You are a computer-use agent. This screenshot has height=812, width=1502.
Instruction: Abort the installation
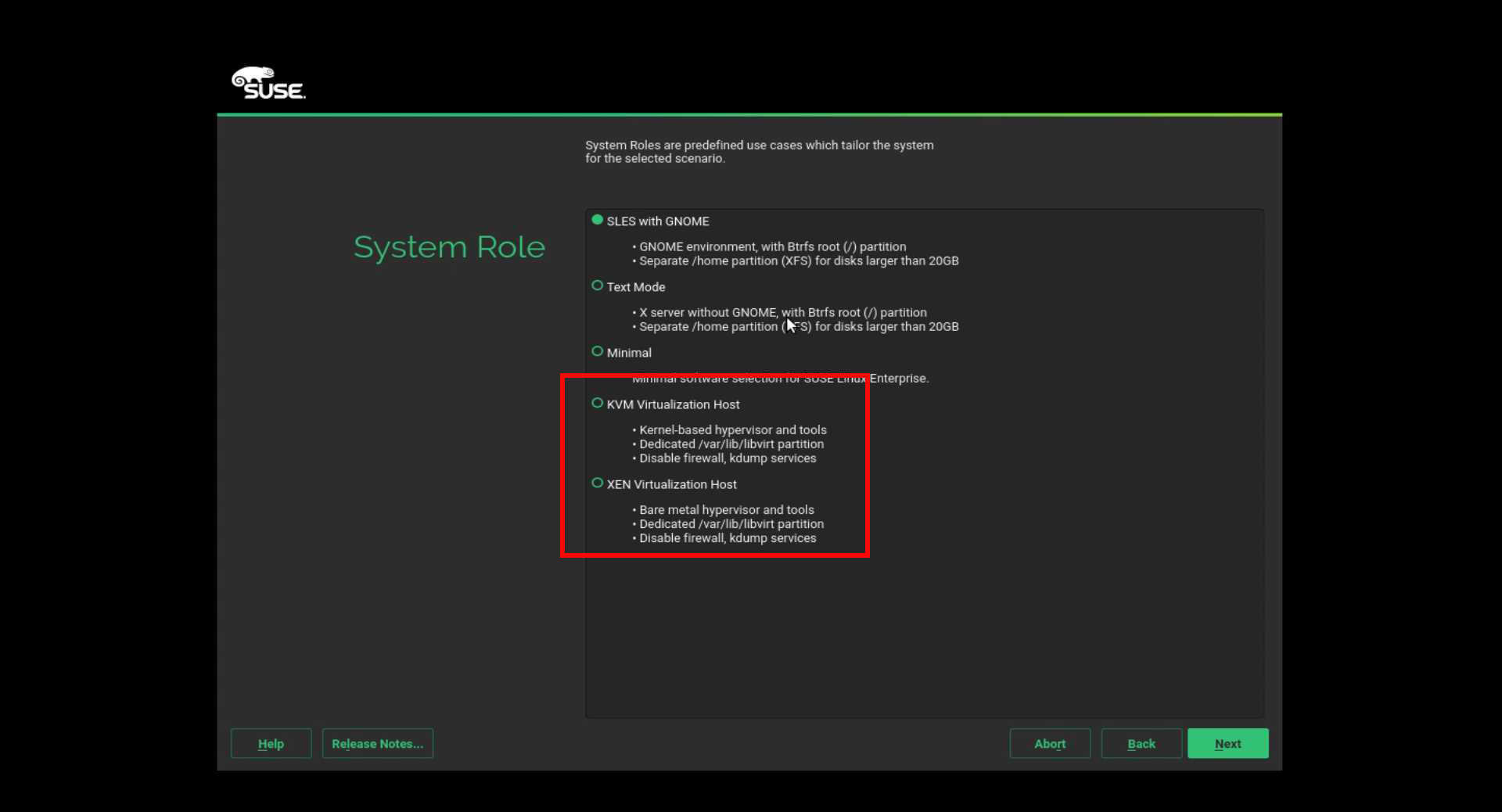pyautogui.click(x=1050, y=744)
